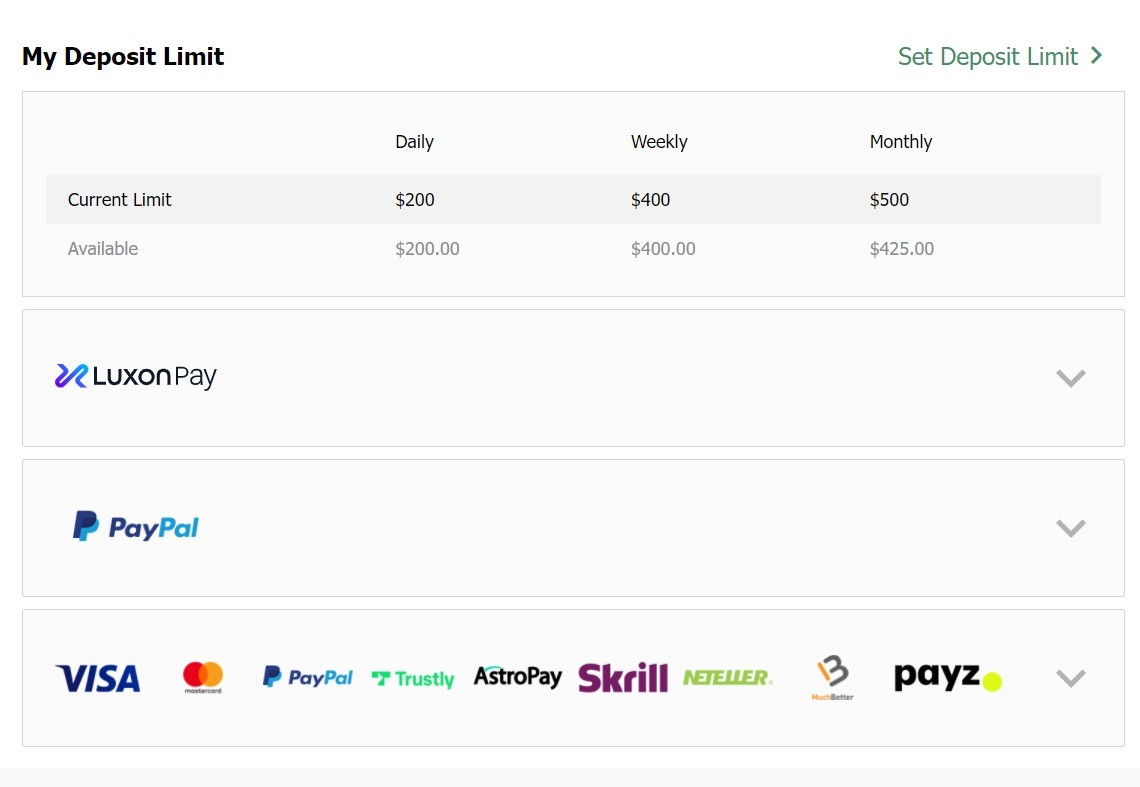Click the LuxonPay logo

pyautogui.click(x=136, y=377)
